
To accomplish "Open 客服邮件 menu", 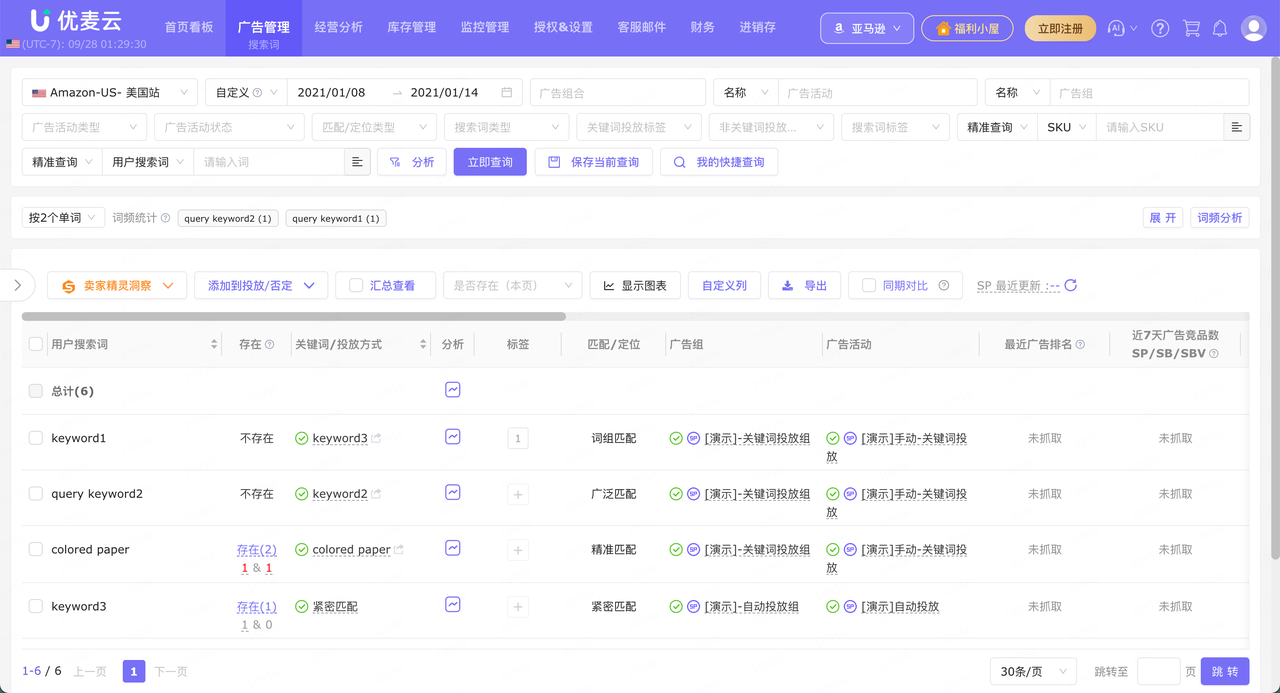I will coord(642,27).
